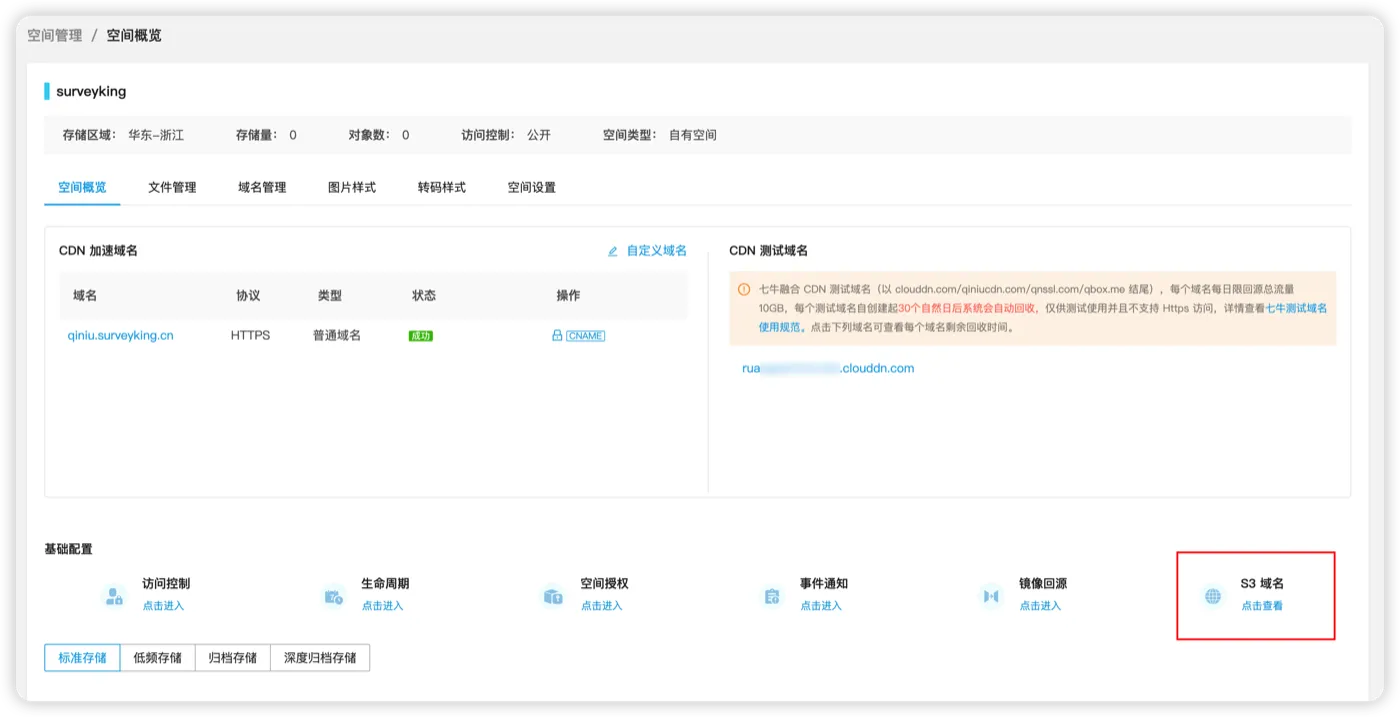Click 空间概览 breadcrumb text
Screen dimensions: 1400x717
[134, 35]
